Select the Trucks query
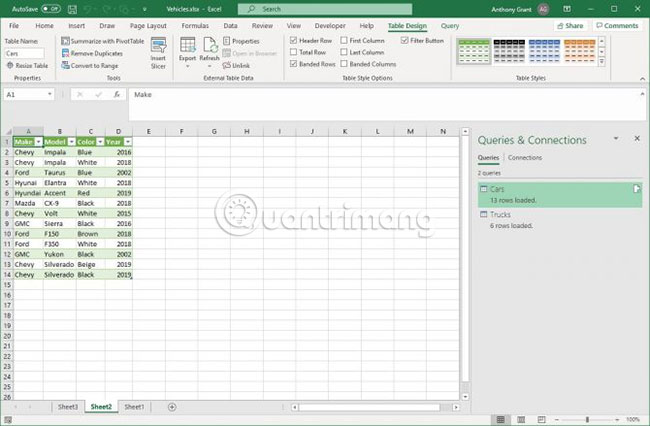Viewport: 650px width, 426px height. coord(560,220)
